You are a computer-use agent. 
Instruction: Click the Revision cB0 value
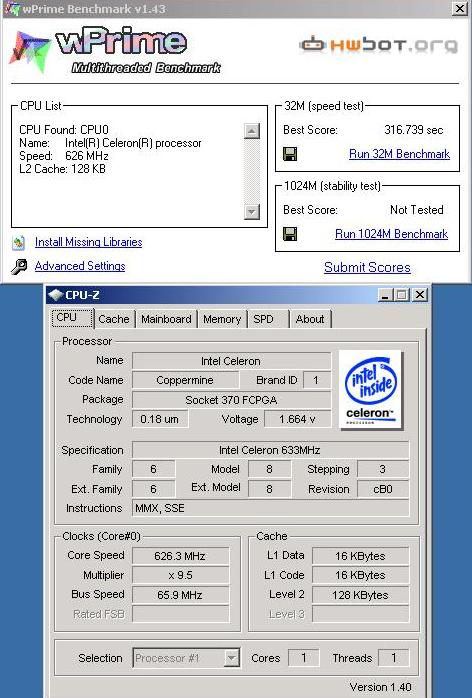click(383, 489)
